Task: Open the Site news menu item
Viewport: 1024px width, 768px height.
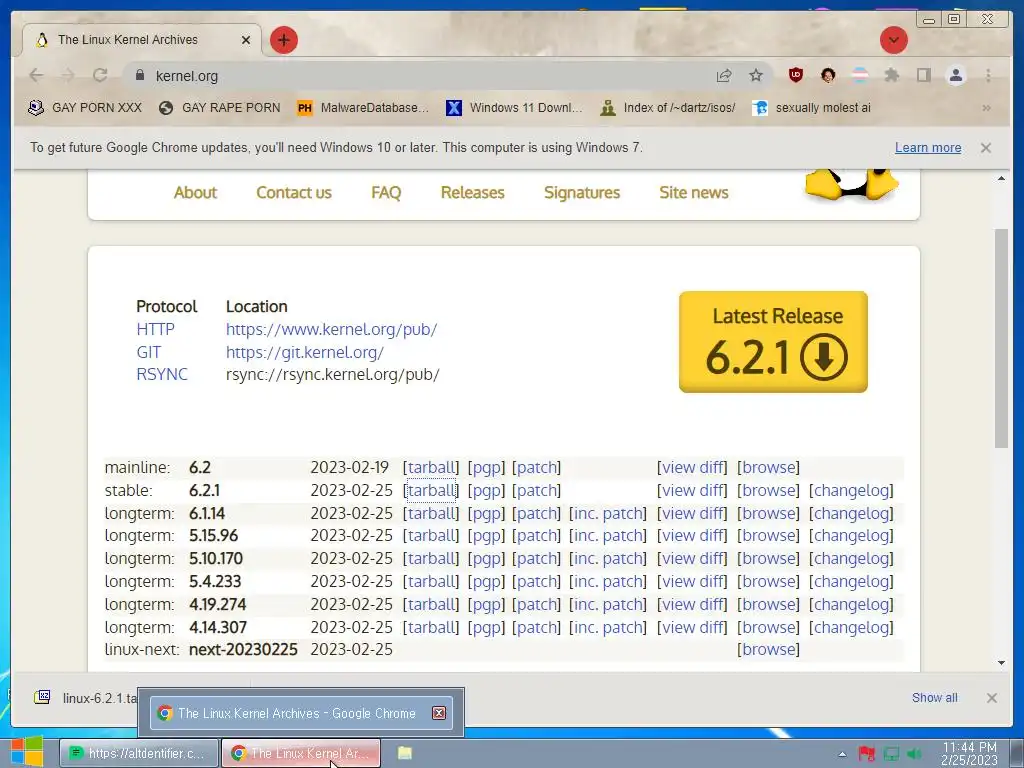Action: point(694,193)
